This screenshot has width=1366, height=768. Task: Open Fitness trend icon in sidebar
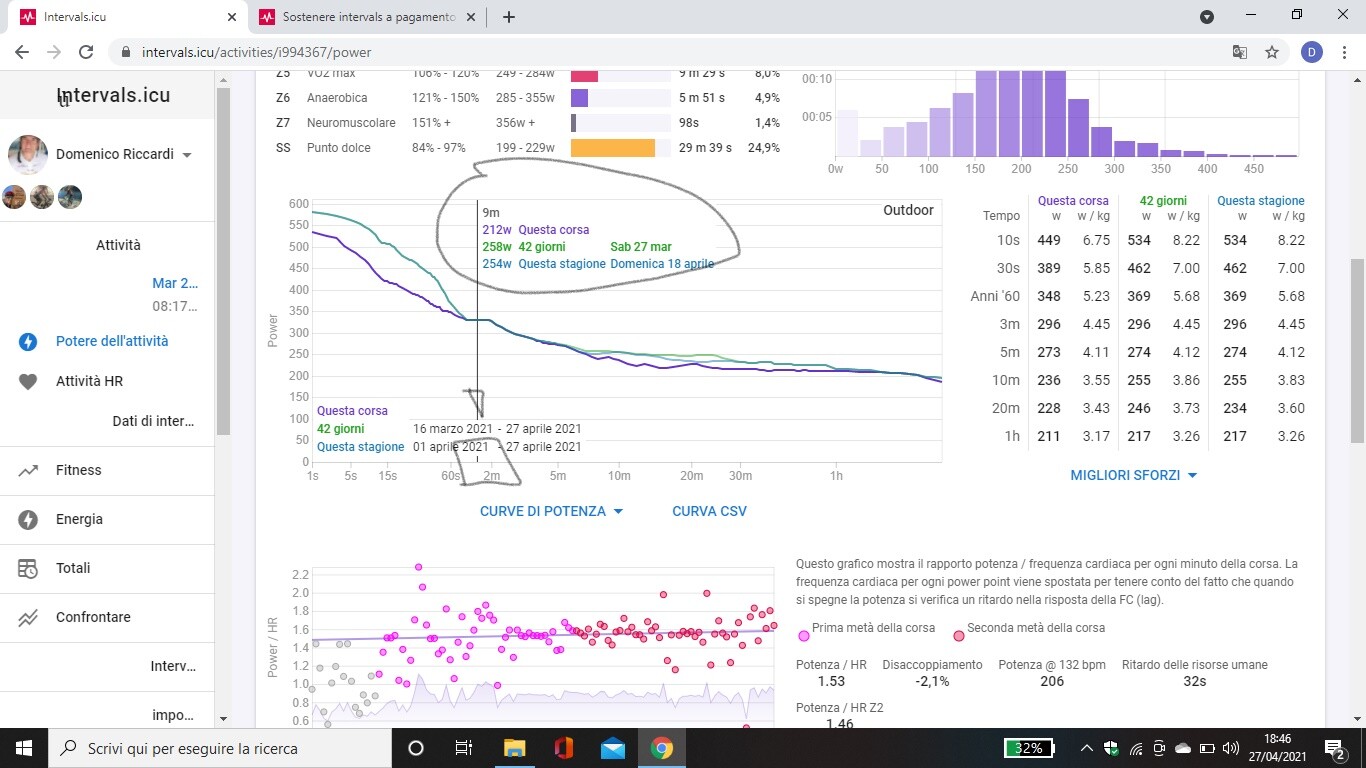pos(28,470)
